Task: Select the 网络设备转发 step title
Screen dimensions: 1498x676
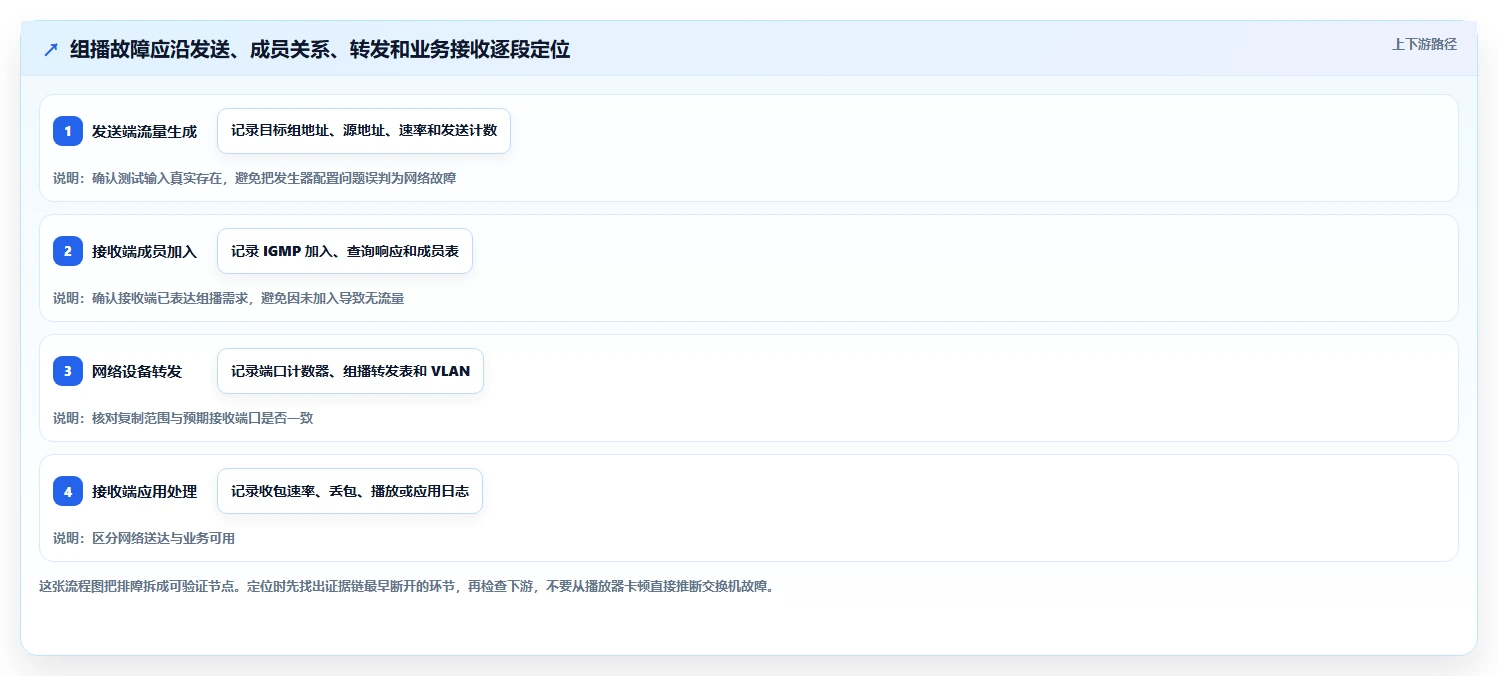Action: [x=137, y=371]
